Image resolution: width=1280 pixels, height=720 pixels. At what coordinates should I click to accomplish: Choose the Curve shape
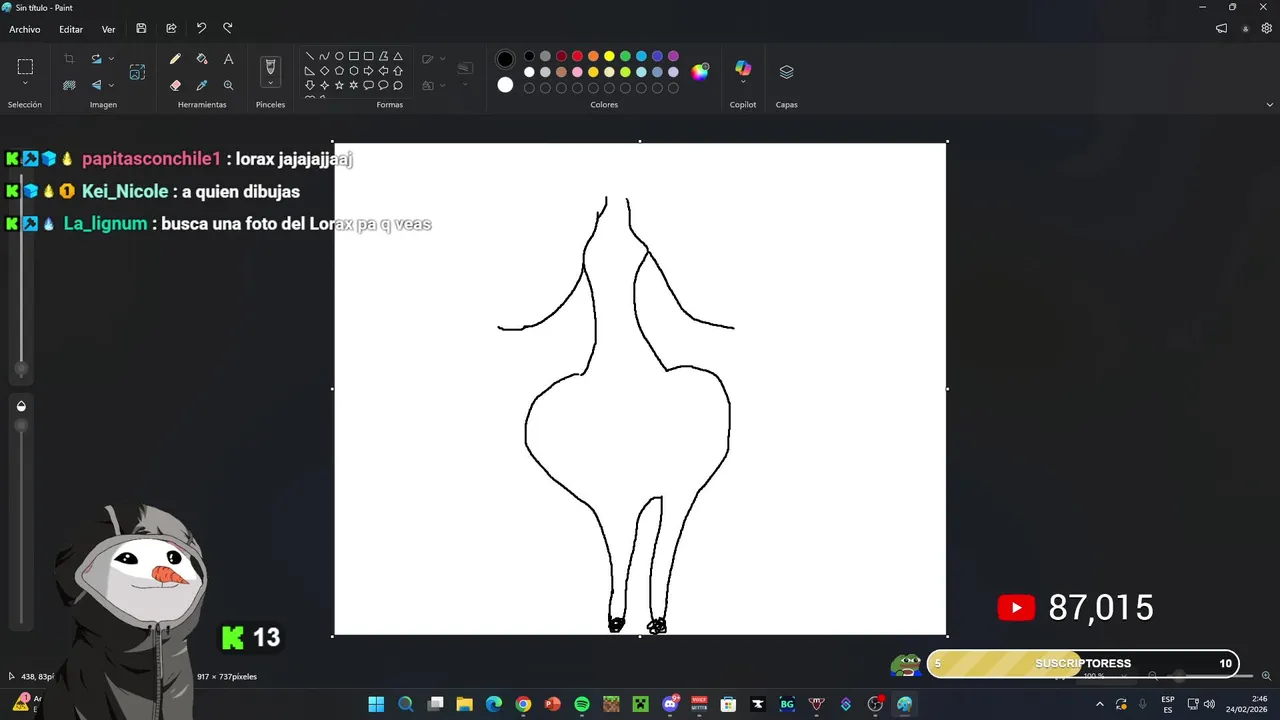pos(324,56)
